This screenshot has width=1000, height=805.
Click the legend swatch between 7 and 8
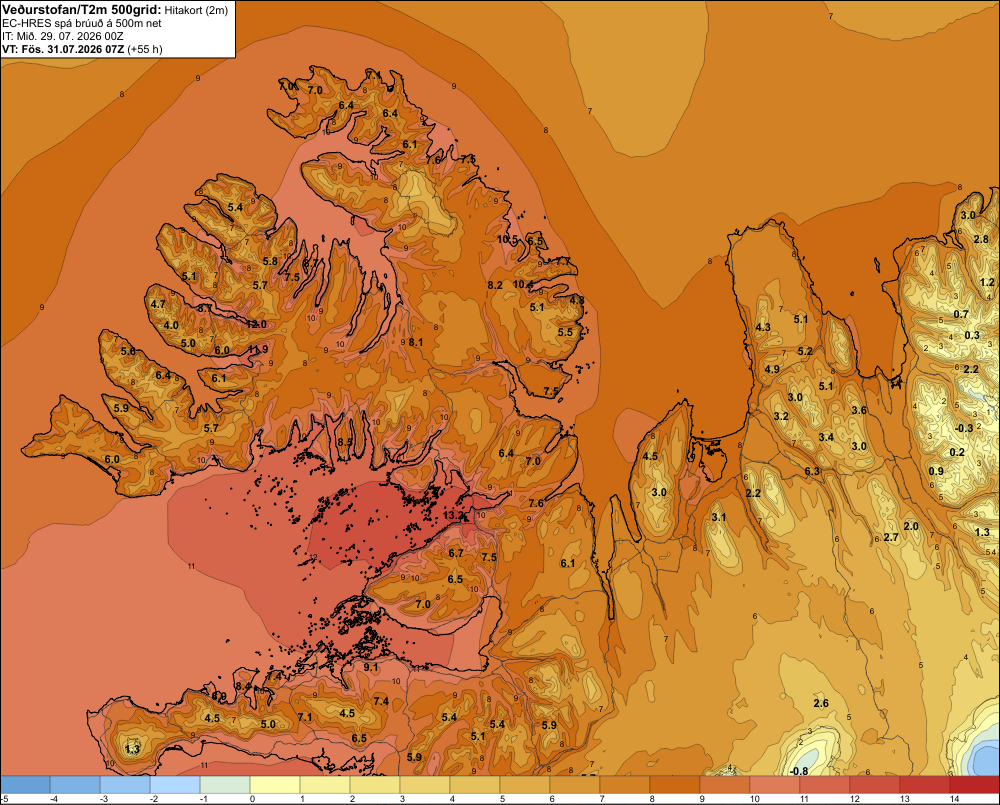(x=625, y=784)
